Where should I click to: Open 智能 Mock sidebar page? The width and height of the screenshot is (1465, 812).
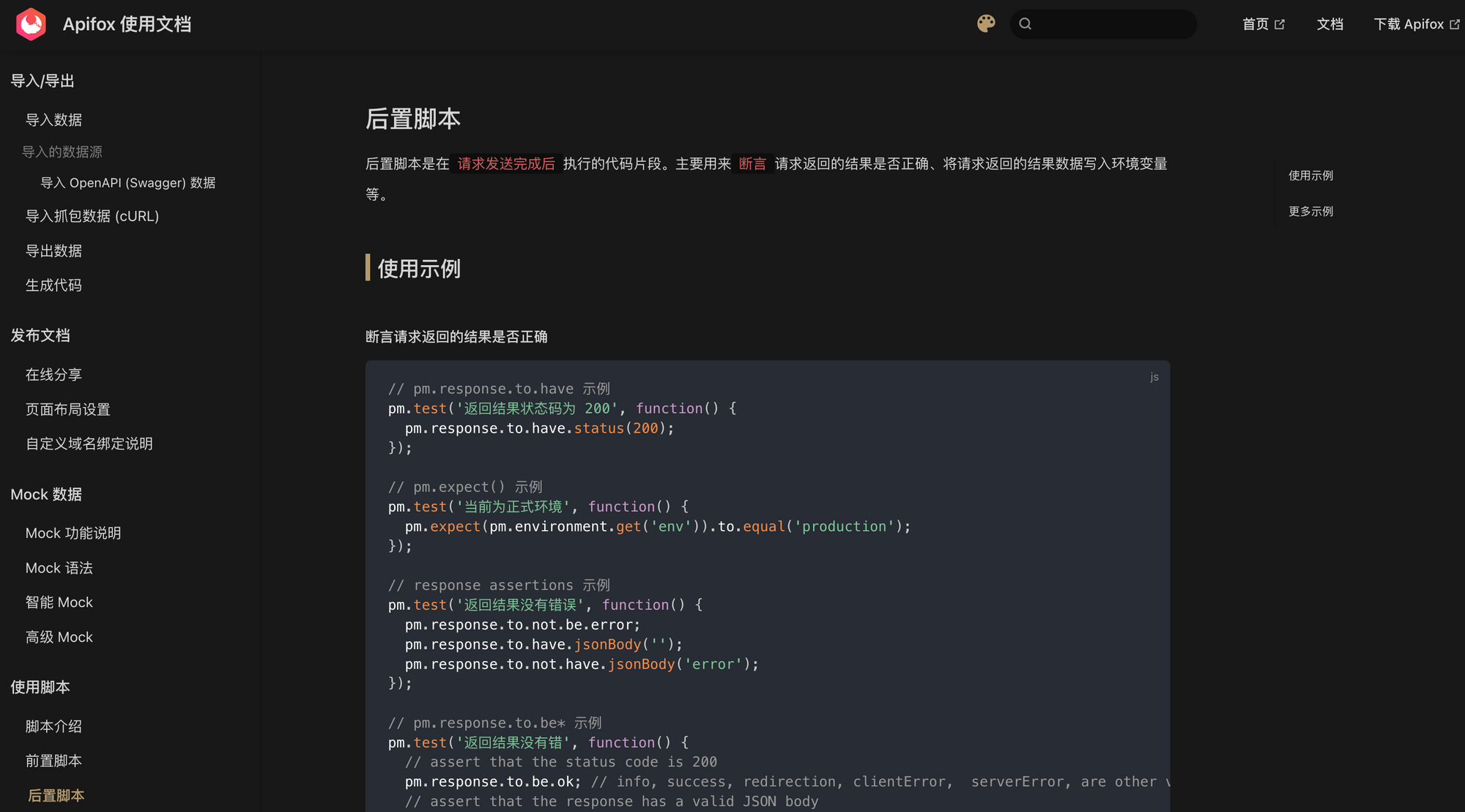point(59,603)
